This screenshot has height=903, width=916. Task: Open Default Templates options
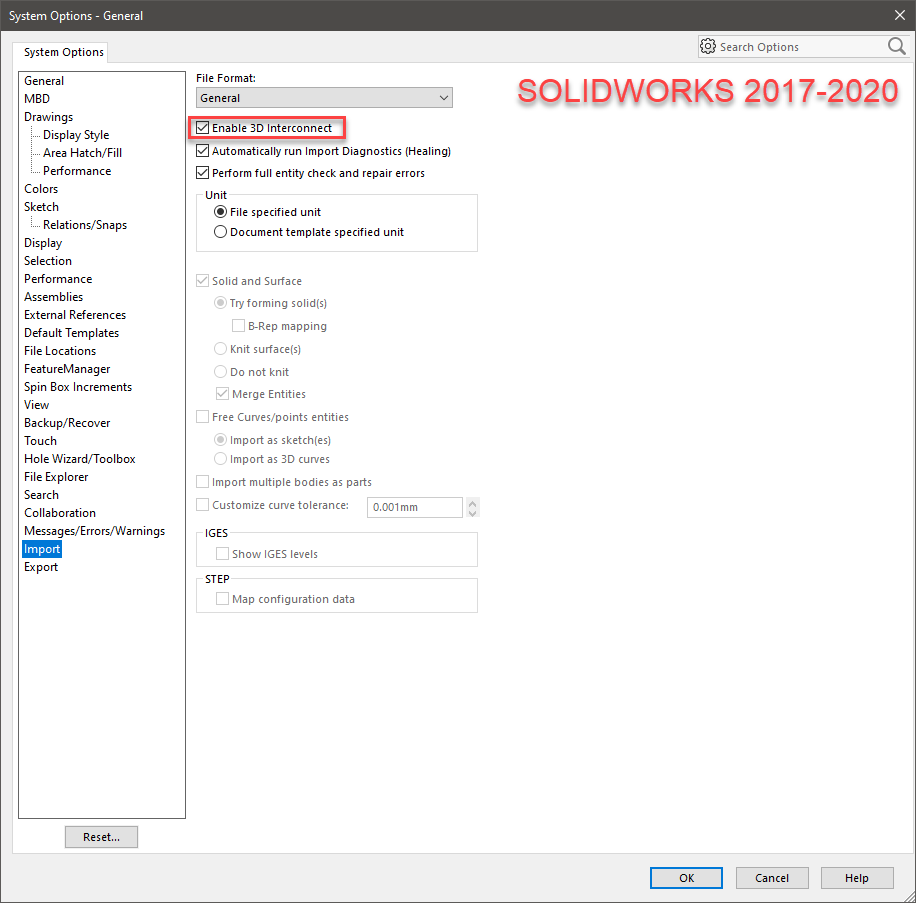tap(71, 333)
